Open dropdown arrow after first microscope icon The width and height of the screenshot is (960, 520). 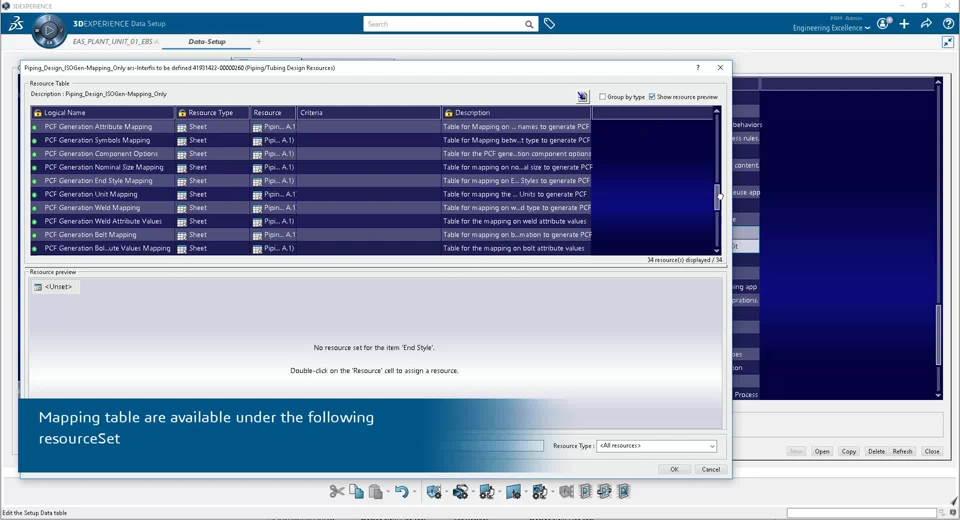point(500,492)
